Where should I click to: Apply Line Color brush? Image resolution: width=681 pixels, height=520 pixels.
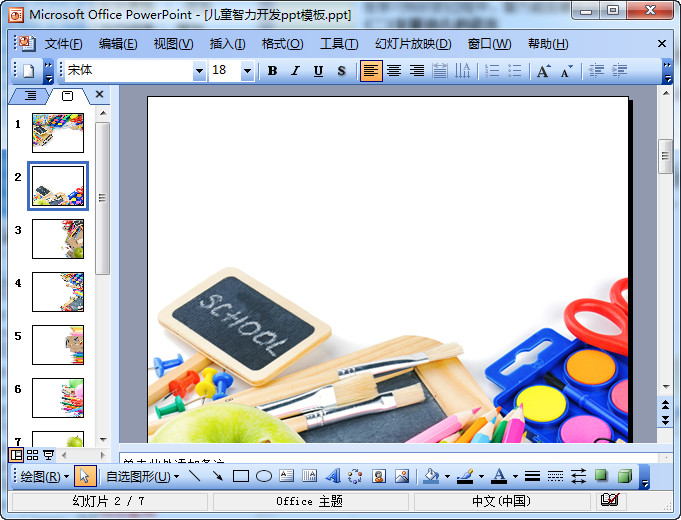tap(465, 476)
